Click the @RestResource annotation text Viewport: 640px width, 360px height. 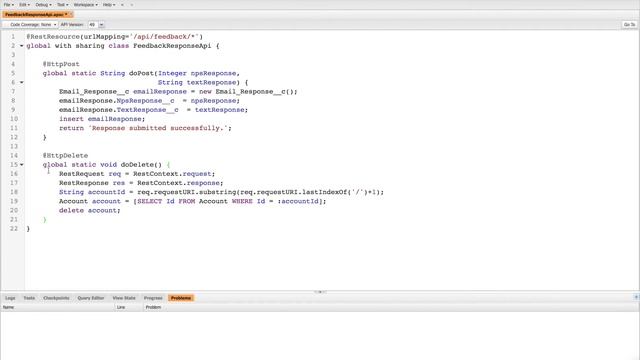pyautogui.click(x=53, y=37)
